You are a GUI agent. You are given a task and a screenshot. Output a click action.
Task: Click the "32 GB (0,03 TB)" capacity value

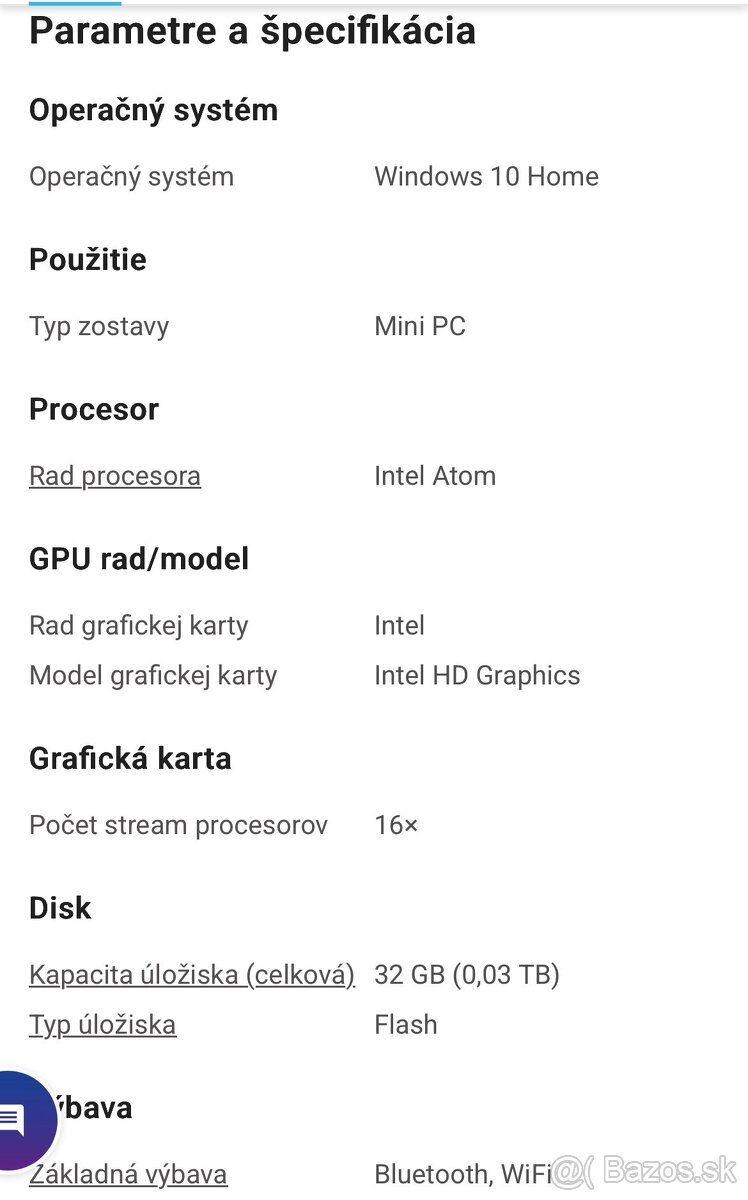coord(467,975)
